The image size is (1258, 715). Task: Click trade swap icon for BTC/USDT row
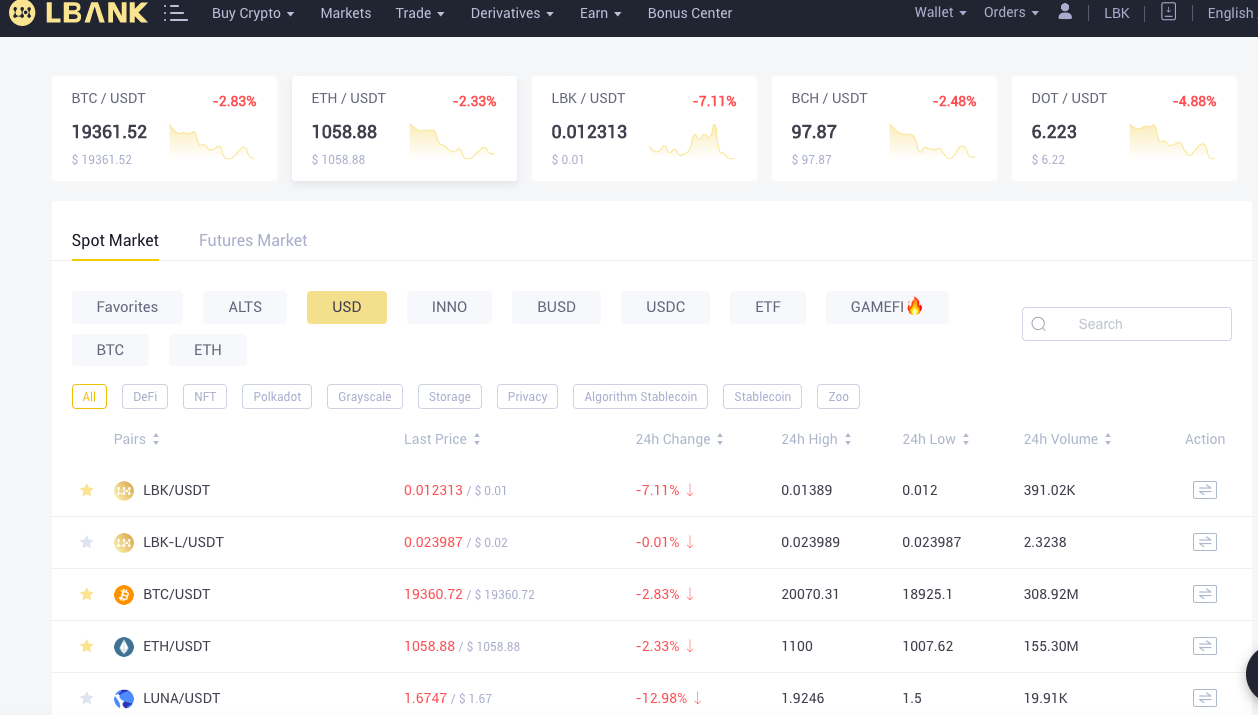point(1204,594)
